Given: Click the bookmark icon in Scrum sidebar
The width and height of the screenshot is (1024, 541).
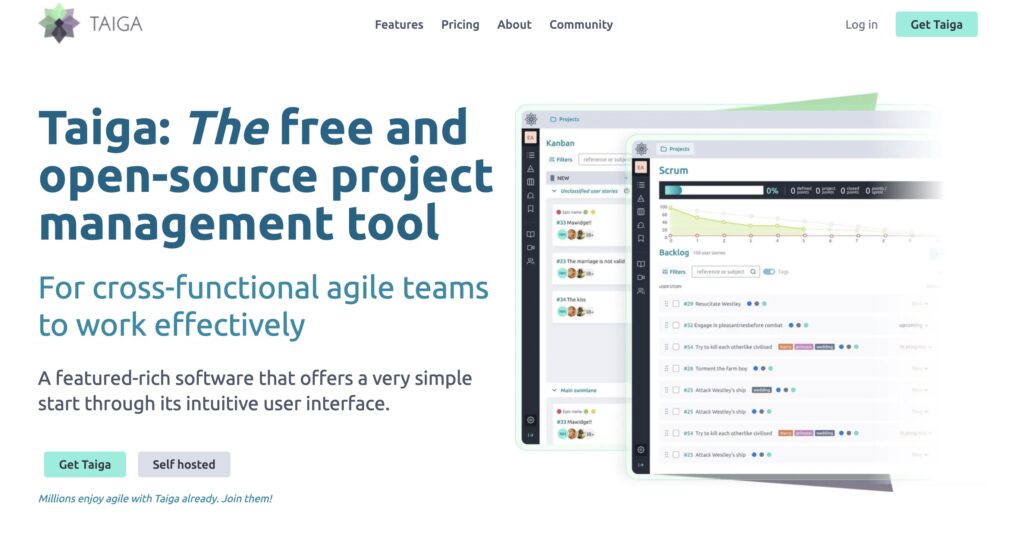Looking at the screenshot, I should [641, 239].
